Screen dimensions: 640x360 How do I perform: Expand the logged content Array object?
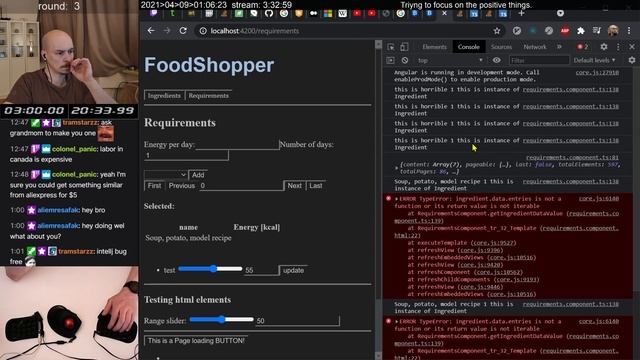[396, 167]
